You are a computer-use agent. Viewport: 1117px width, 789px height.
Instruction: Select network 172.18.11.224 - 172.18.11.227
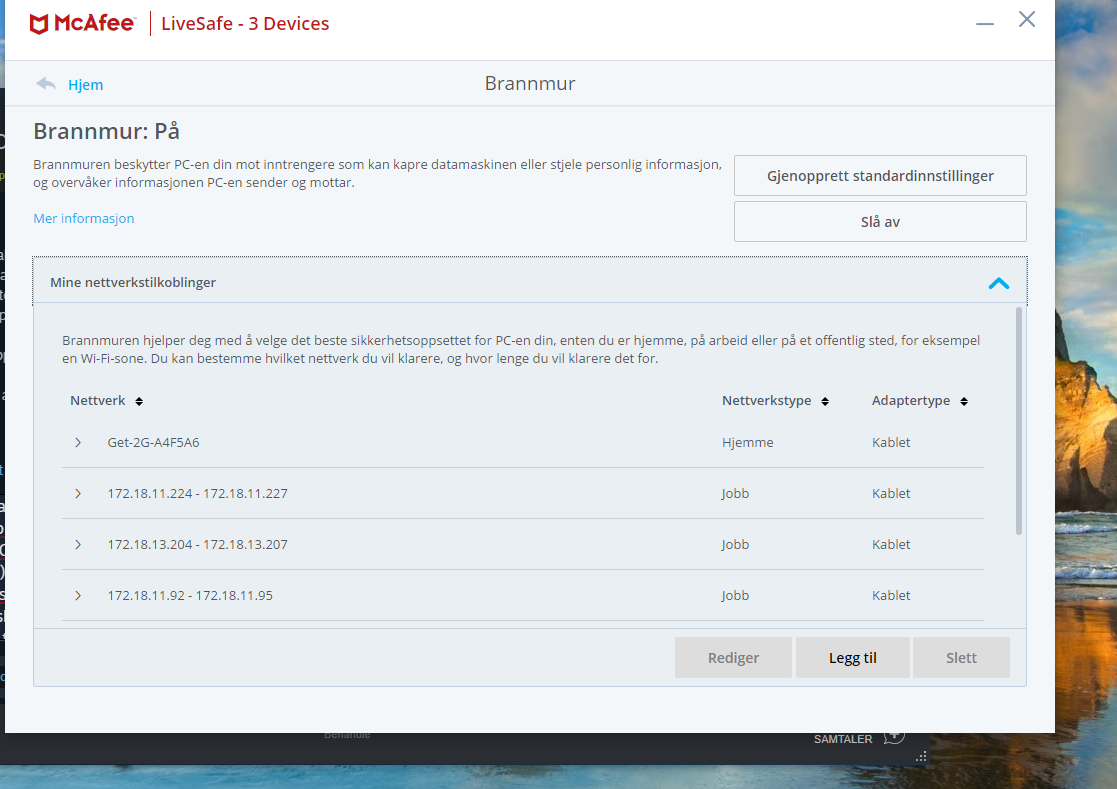(x=197, y=493)
